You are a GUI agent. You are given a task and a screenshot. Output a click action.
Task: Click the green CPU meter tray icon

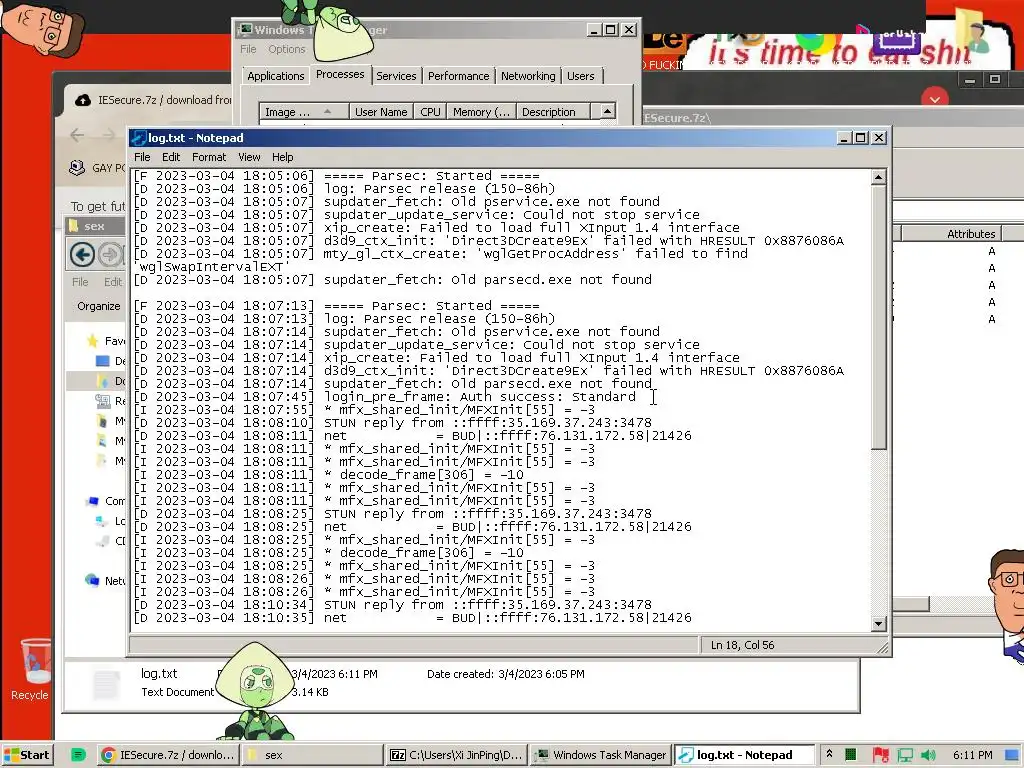(850, 755)
